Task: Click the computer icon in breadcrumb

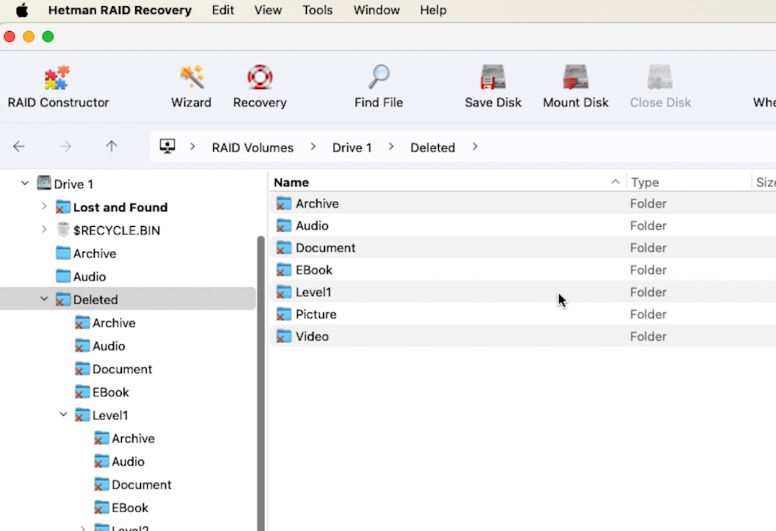Action: click(x=167, y=146)
